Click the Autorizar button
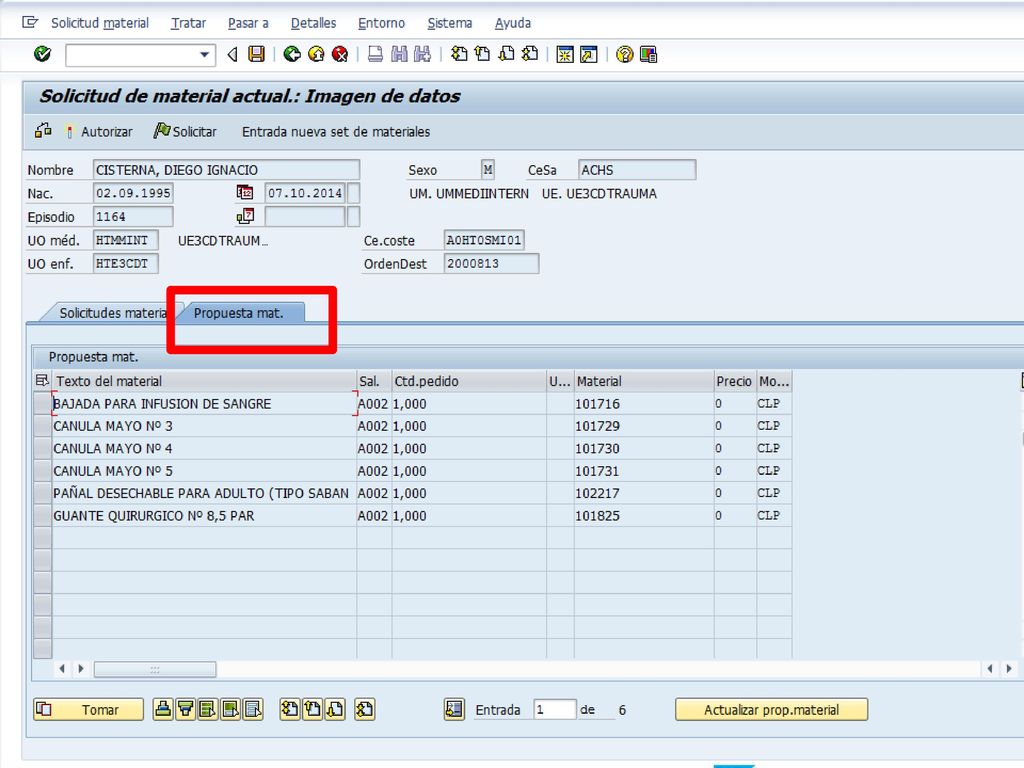Screen dimensions: 1024x768 pyautogui.click(x=99, y=131)
